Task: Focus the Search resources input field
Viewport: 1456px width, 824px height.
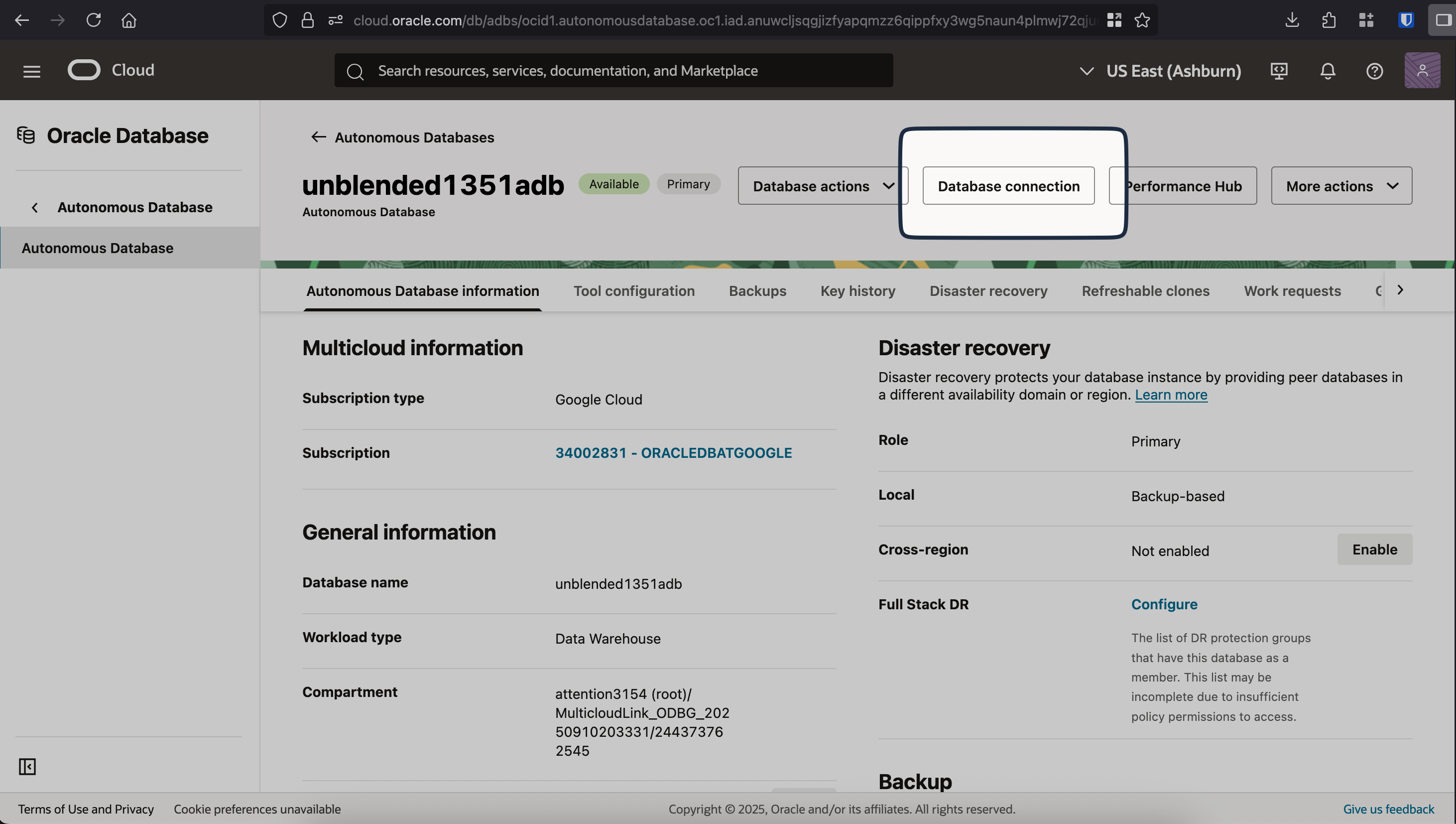Action: [x=614, y=70]
